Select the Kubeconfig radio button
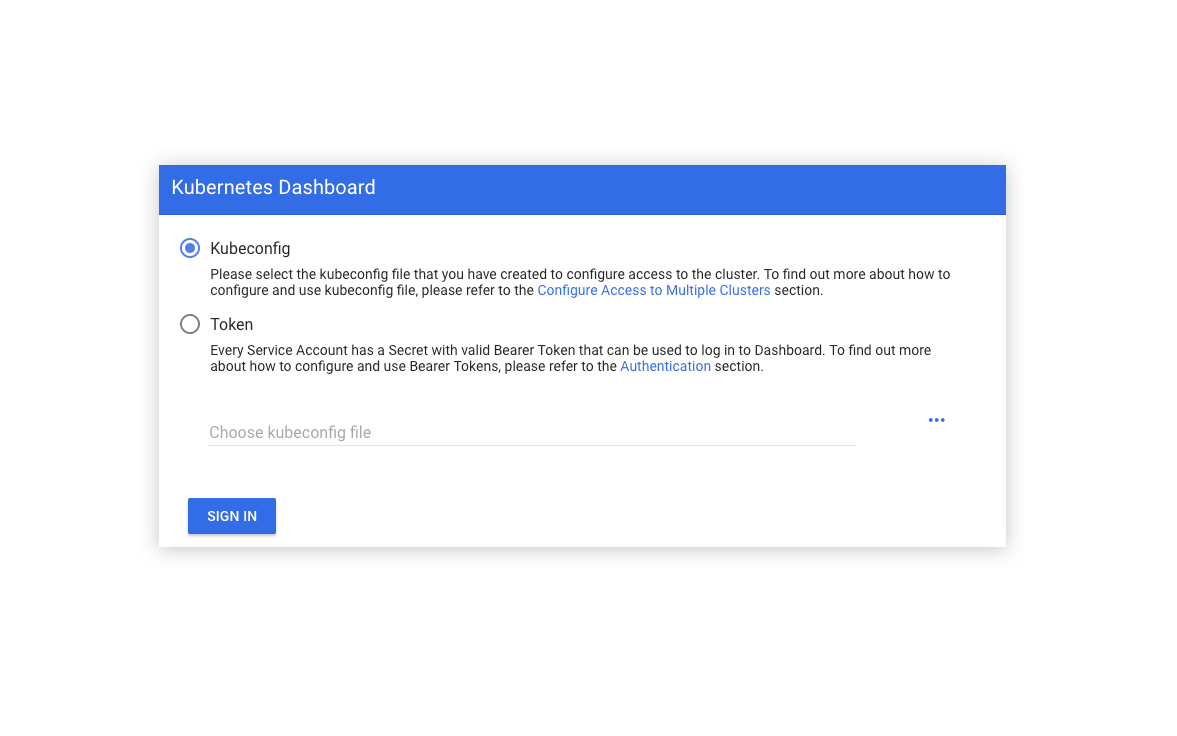The width and height of the screenshot is (1177, 736). pyautogui.click(x=190, y=248)
